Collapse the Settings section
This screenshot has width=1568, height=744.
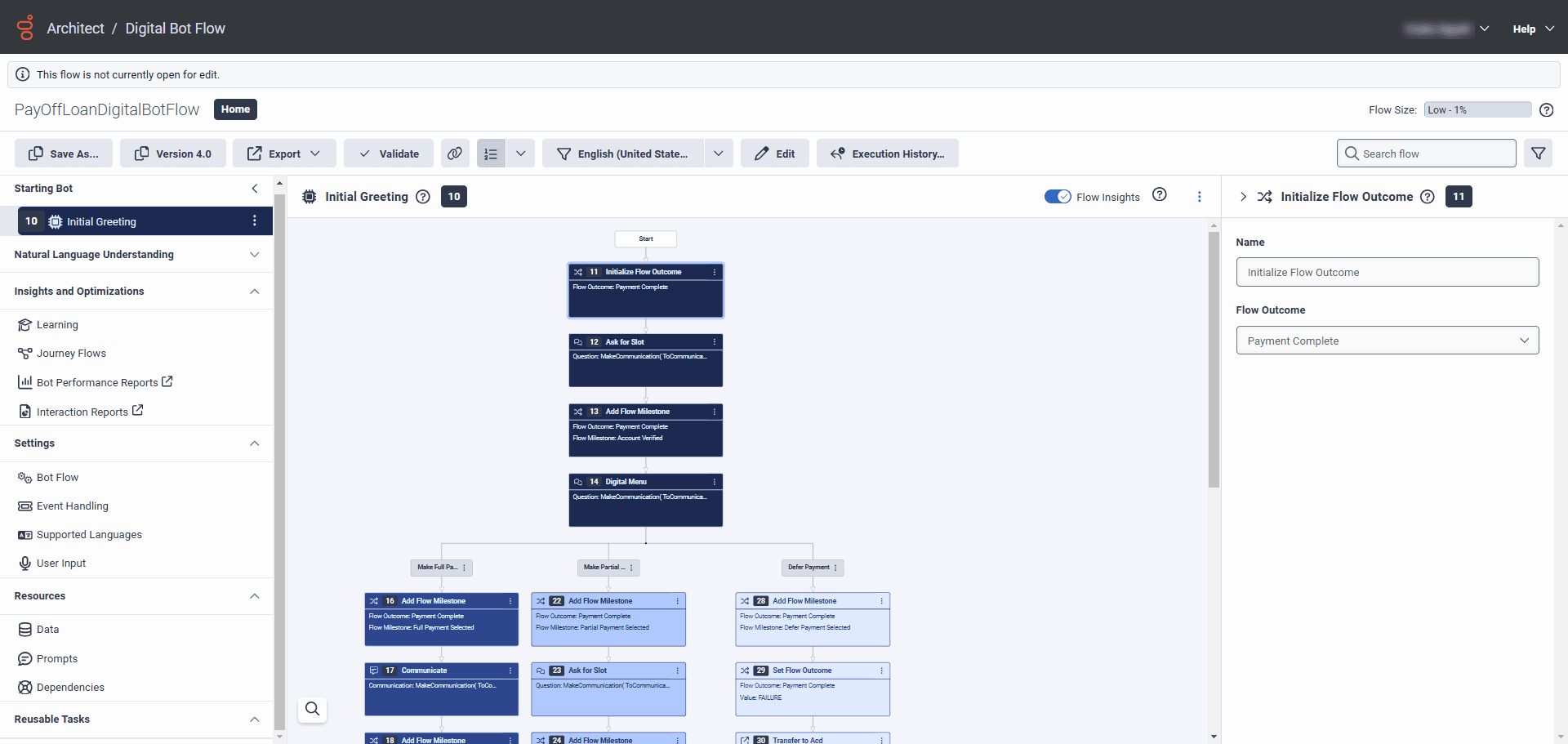point(254,443)
